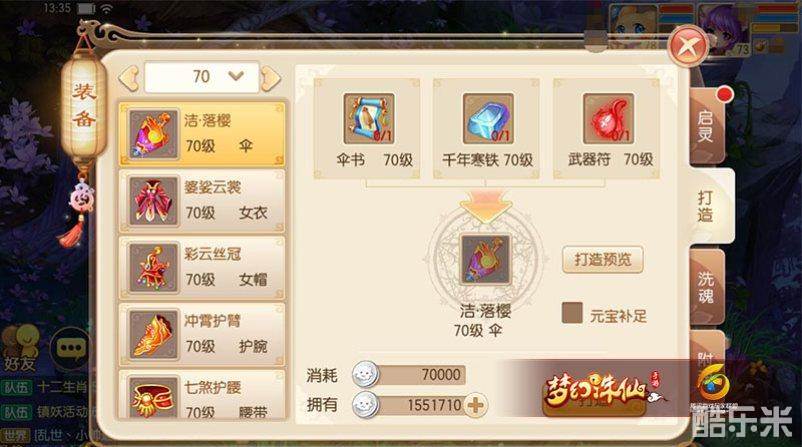Click the left arrow for previous level

(128, 78)
